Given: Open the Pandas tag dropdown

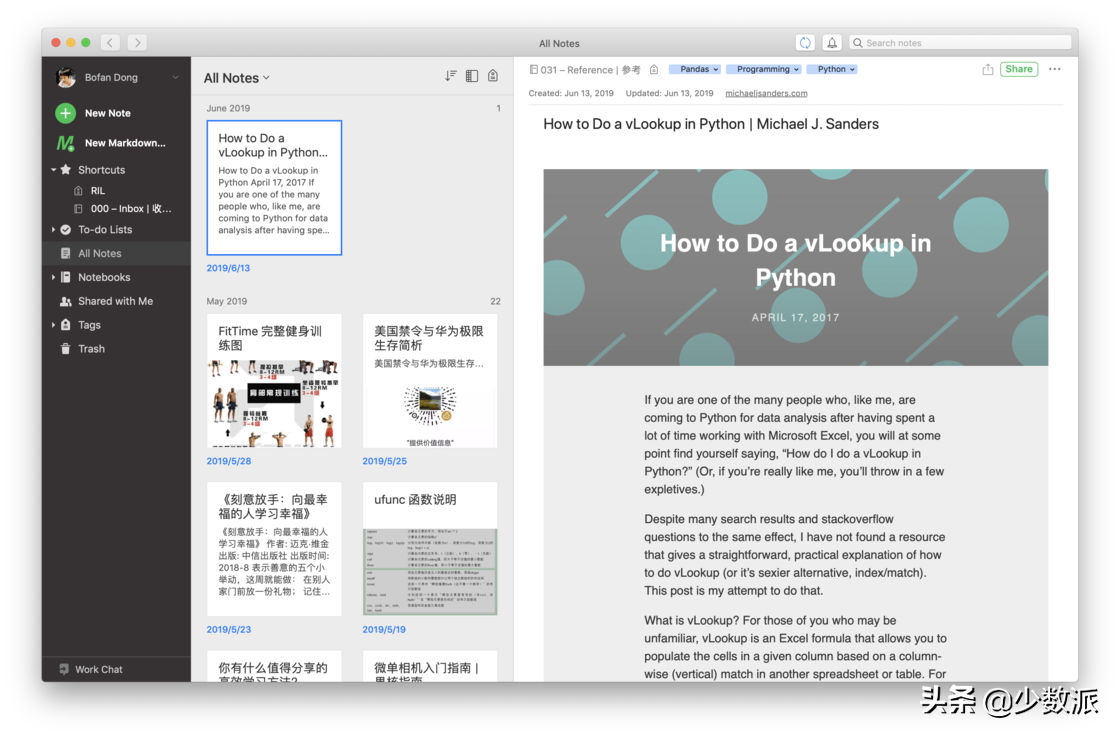Looking at the screenshot, I should 694,69.
